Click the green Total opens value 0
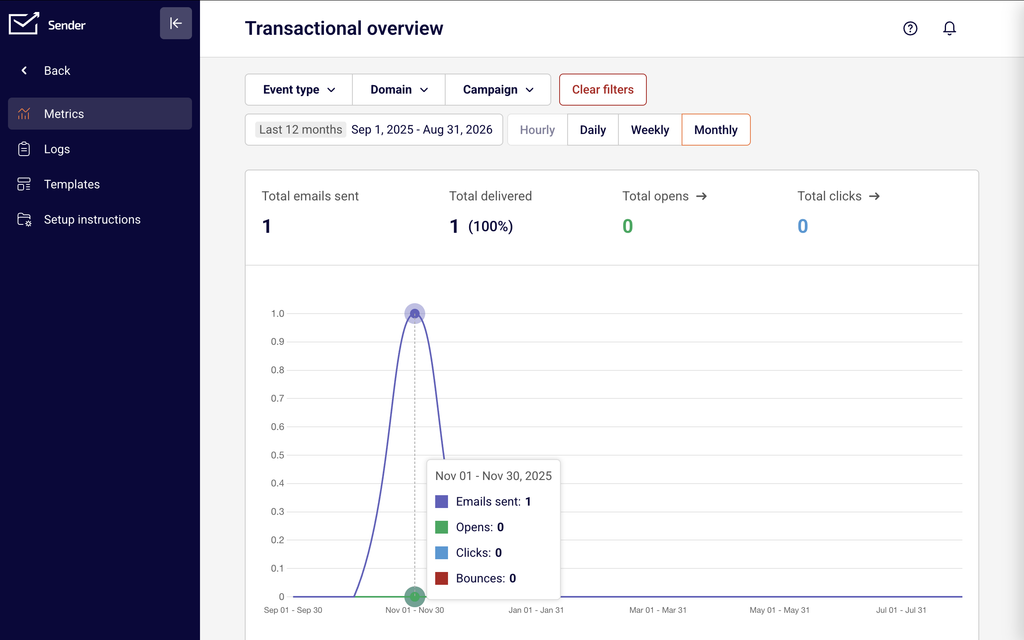 [x=628, y=226]
